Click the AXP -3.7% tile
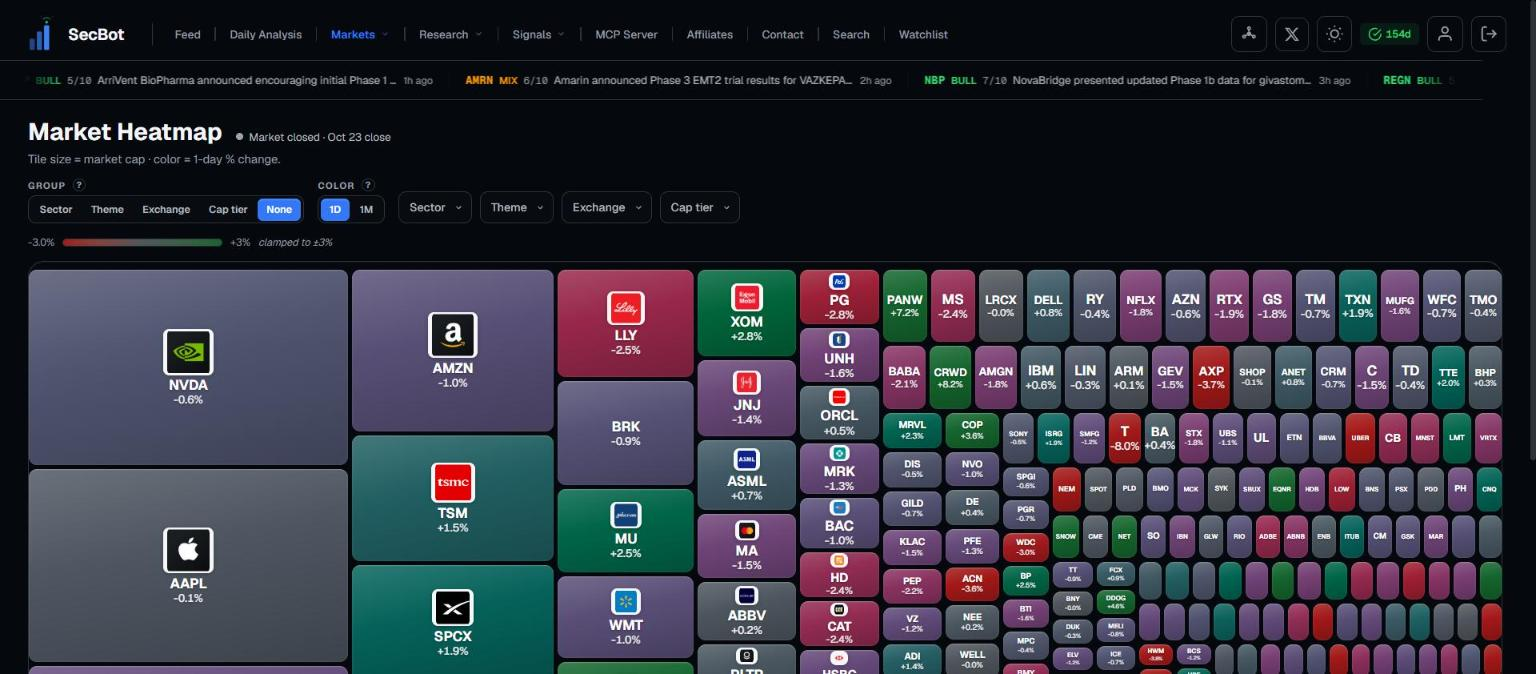The width and height of the screenshot is (1536, 674). (x=1211, y=377)
